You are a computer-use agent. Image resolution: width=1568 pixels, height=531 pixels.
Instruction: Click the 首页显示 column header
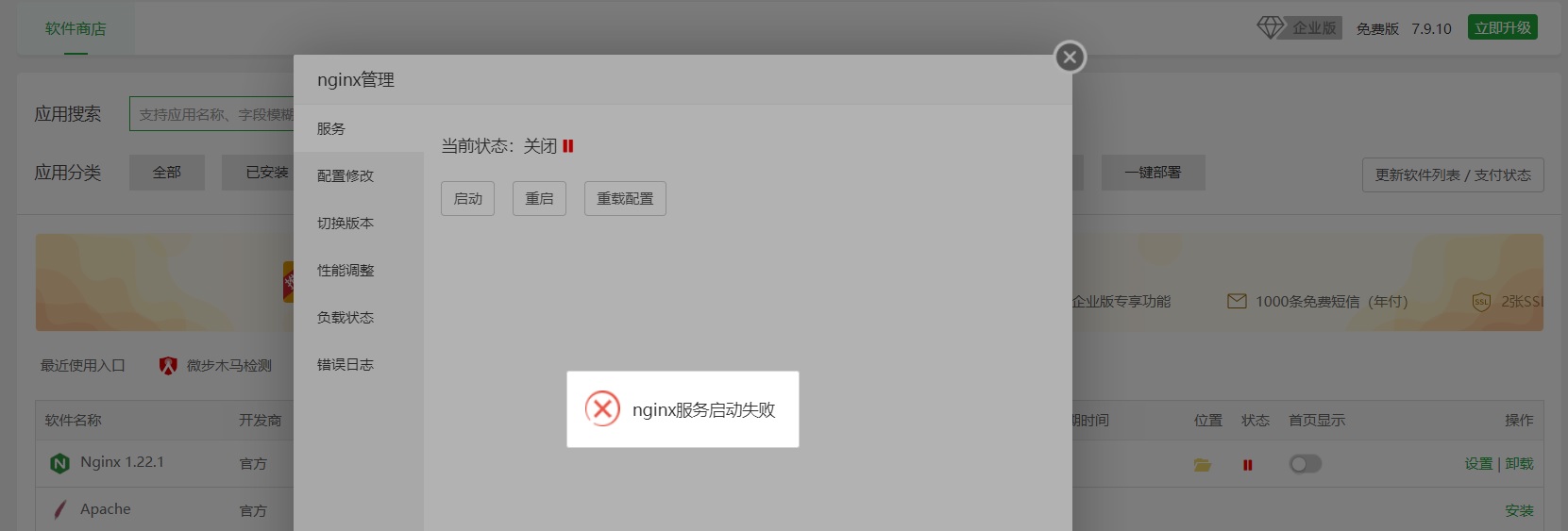click(x=1317, y=421)
